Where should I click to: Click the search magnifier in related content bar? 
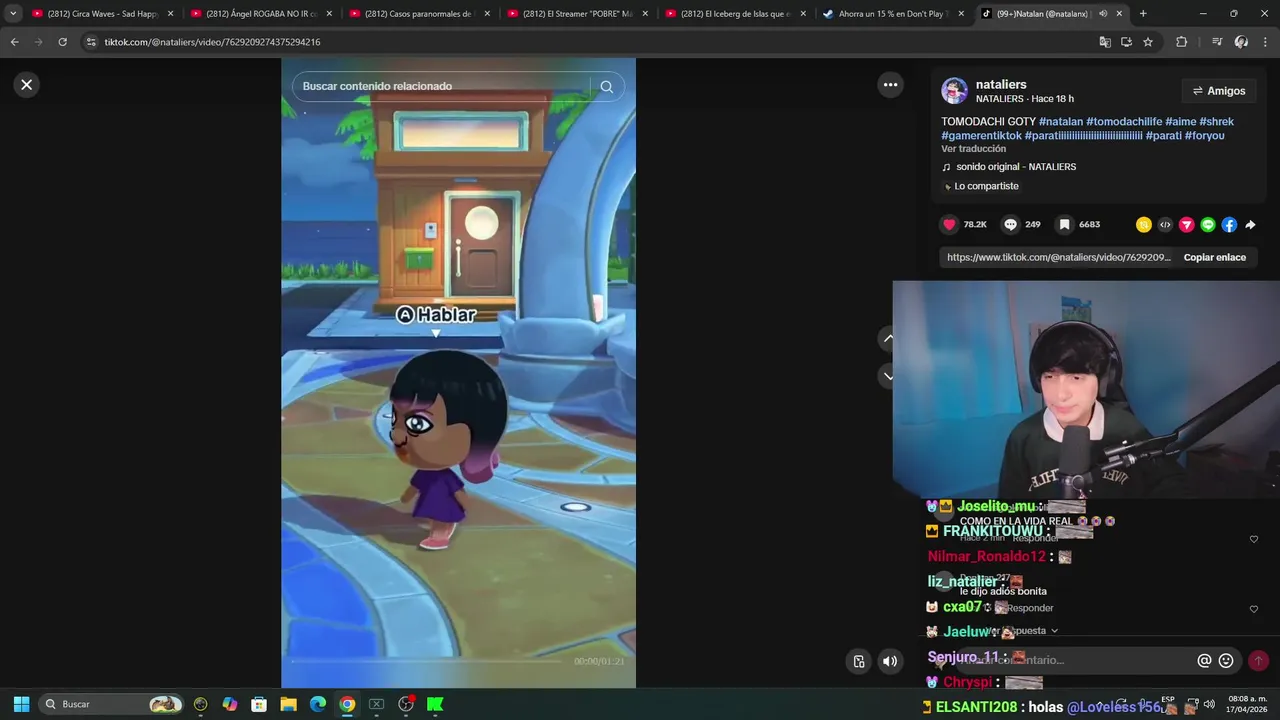pyautogui.click(x=606, y=86)
